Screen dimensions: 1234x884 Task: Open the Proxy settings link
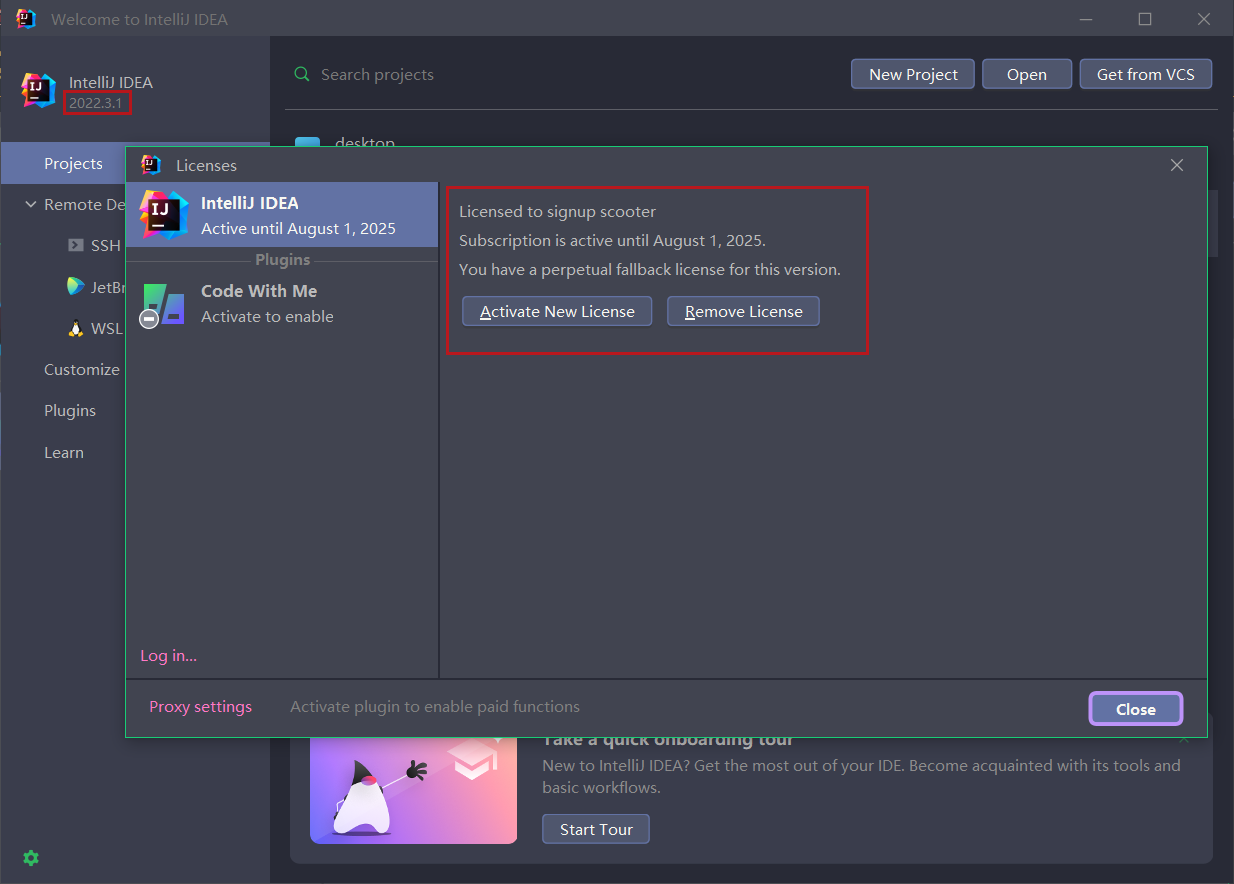(201, 707)
